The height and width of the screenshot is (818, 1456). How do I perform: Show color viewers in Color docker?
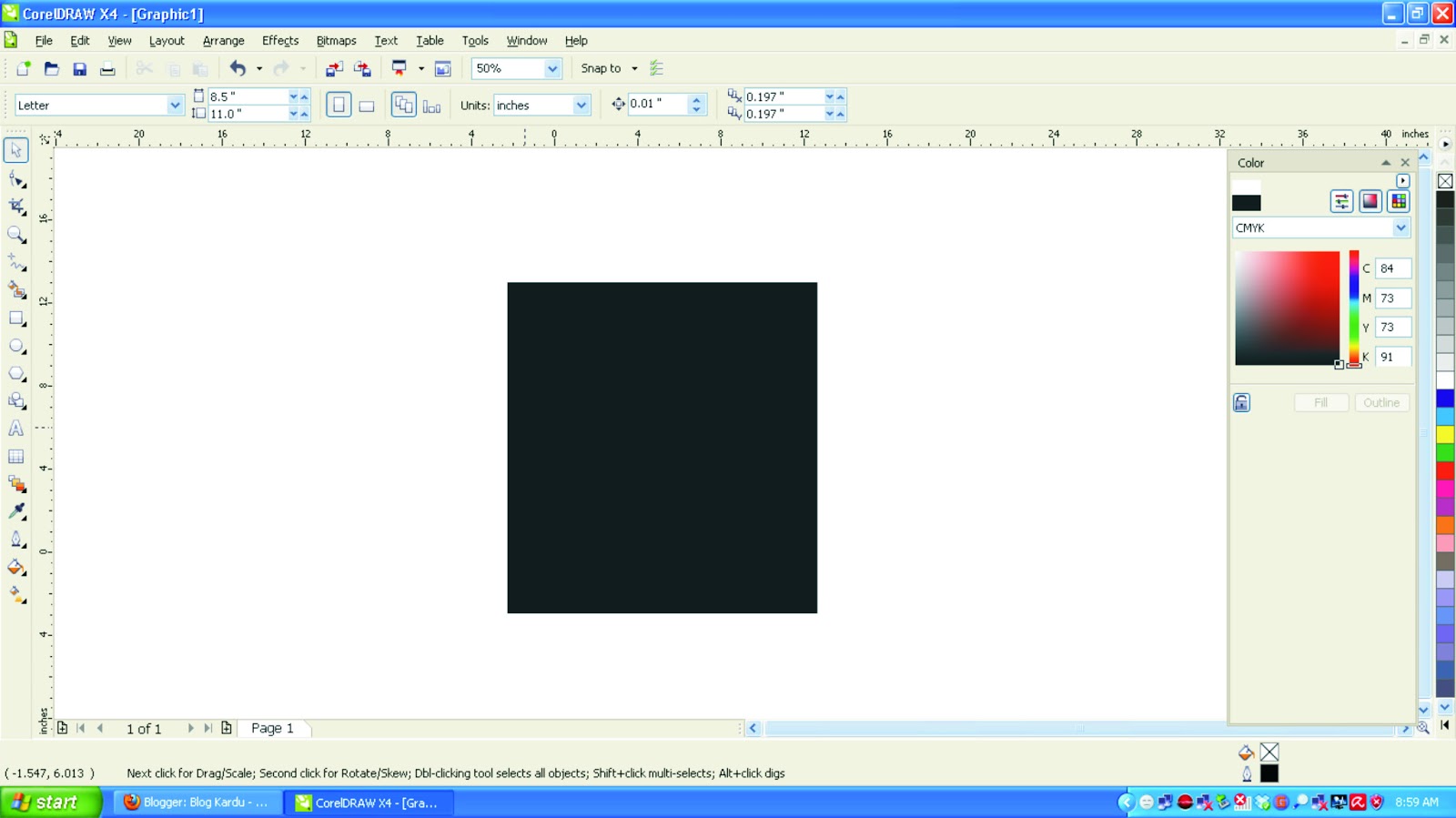pos(1370,201)
